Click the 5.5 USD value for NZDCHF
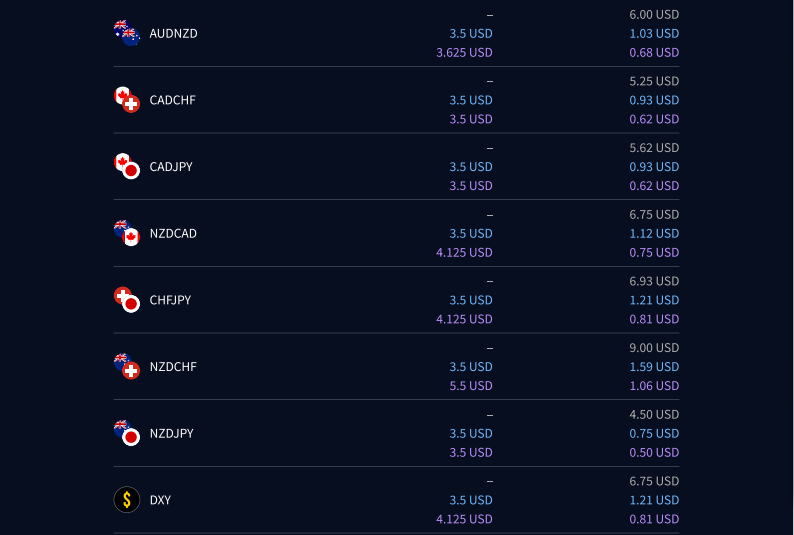Viewport: 794px width, 535px height. (x=471, y=386)
